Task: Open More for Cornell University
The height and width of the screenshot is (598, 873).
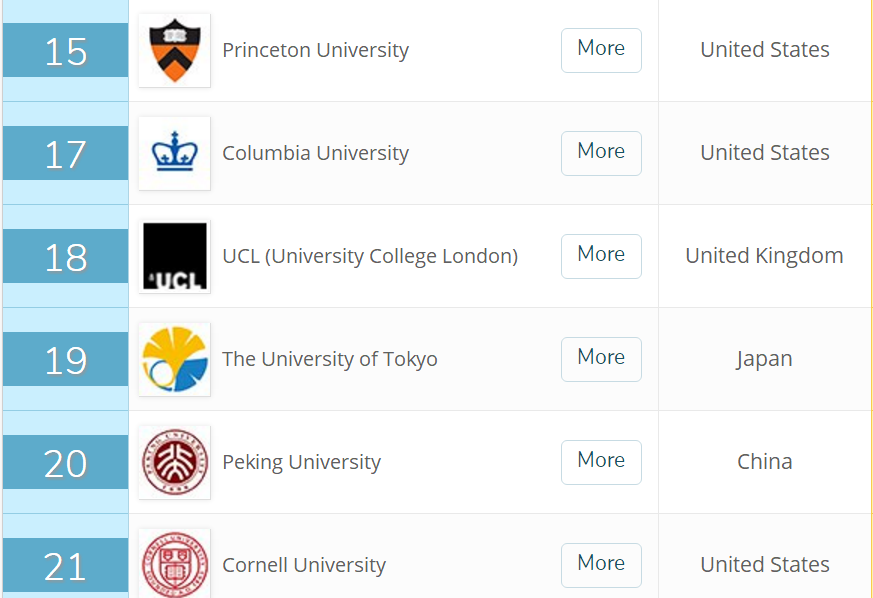Action: pyautogui.click(x=601, y=565)
